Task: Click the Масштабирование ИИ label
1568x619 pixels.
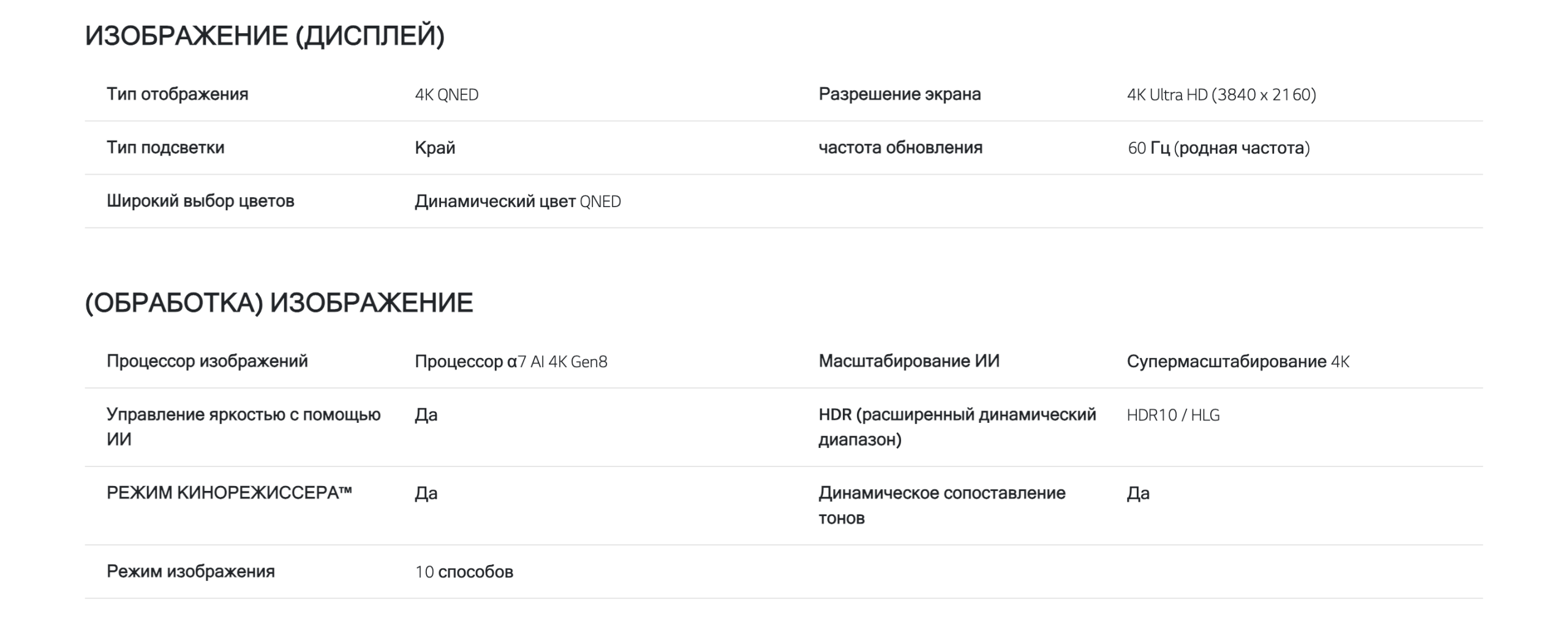Action: coord(909,361)
